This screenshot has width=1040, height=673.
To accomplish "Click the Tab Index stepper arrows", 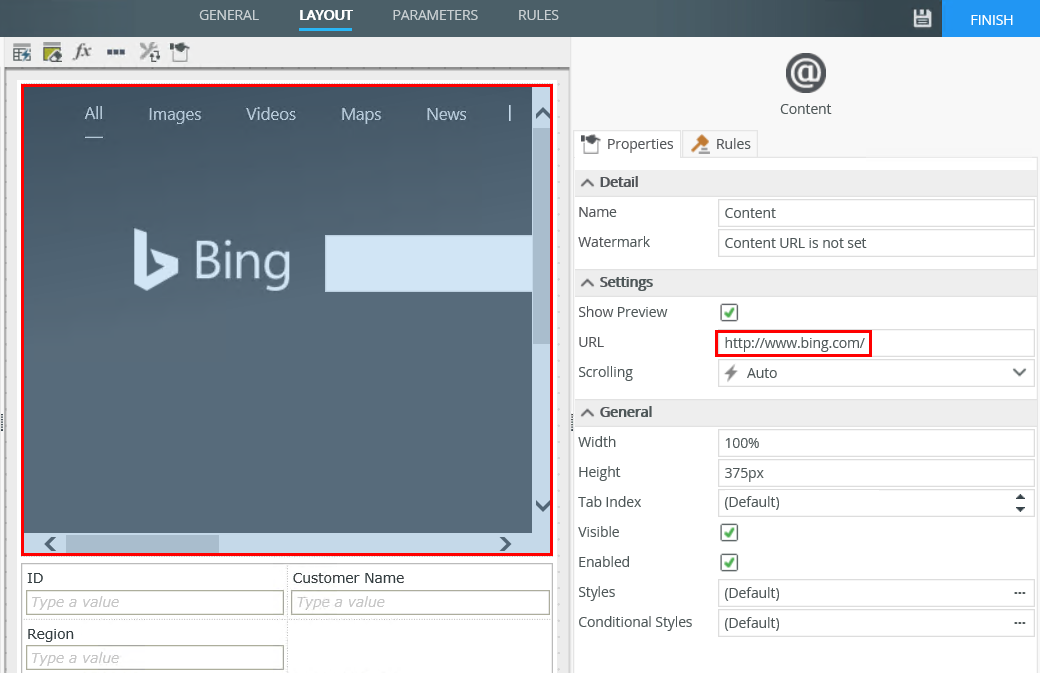I will (x=1020, y=503).
